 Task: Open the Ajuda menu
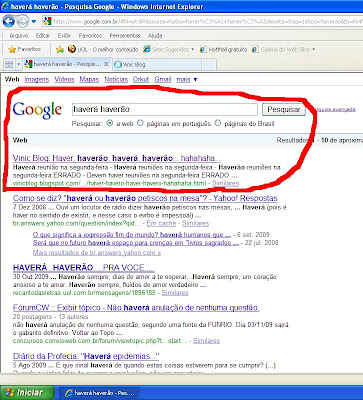pyautogui.click(x=155, y=35)
